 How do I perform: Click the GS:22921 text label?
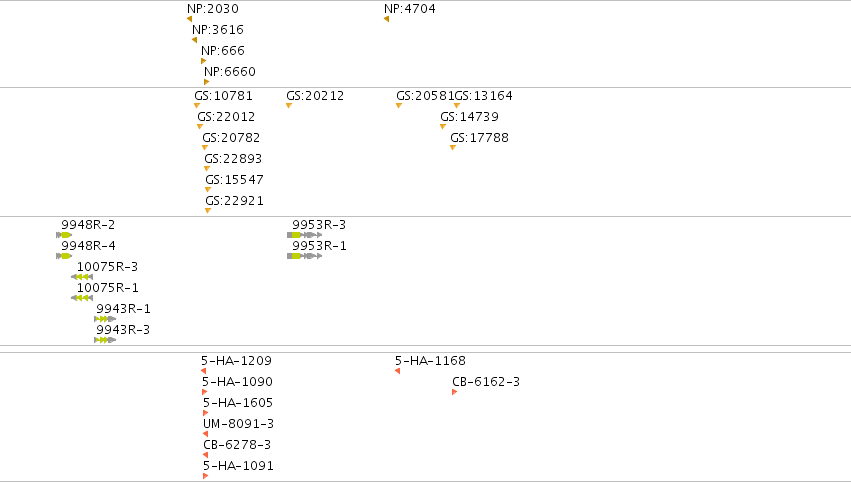(x=234, y=201)
